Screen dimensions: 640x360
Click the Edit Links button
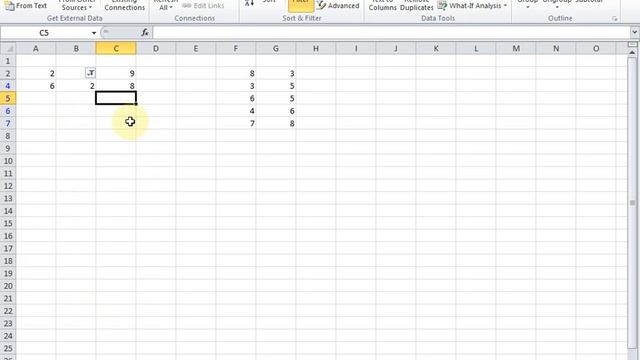click(203, 6)
